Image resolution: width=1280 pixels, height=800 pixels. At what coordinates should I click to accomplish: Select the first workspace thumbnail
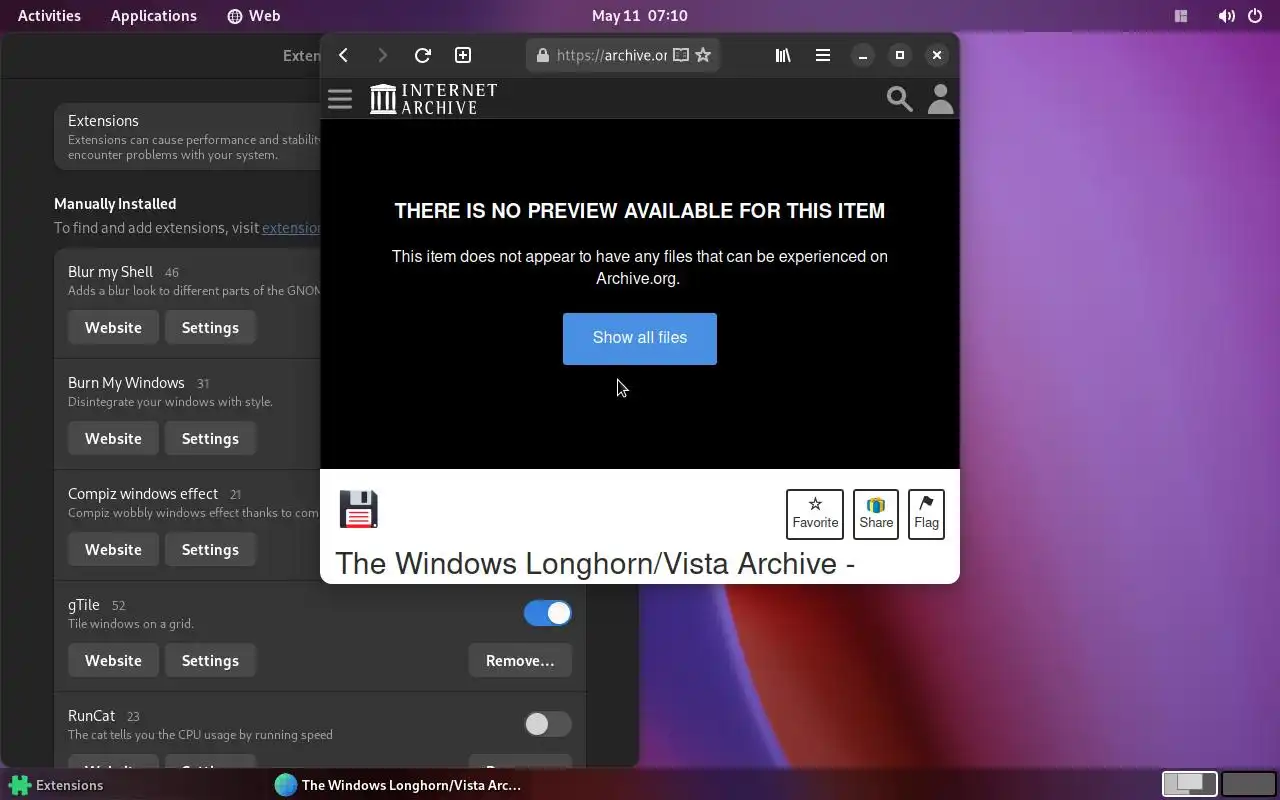(1189, 783)
